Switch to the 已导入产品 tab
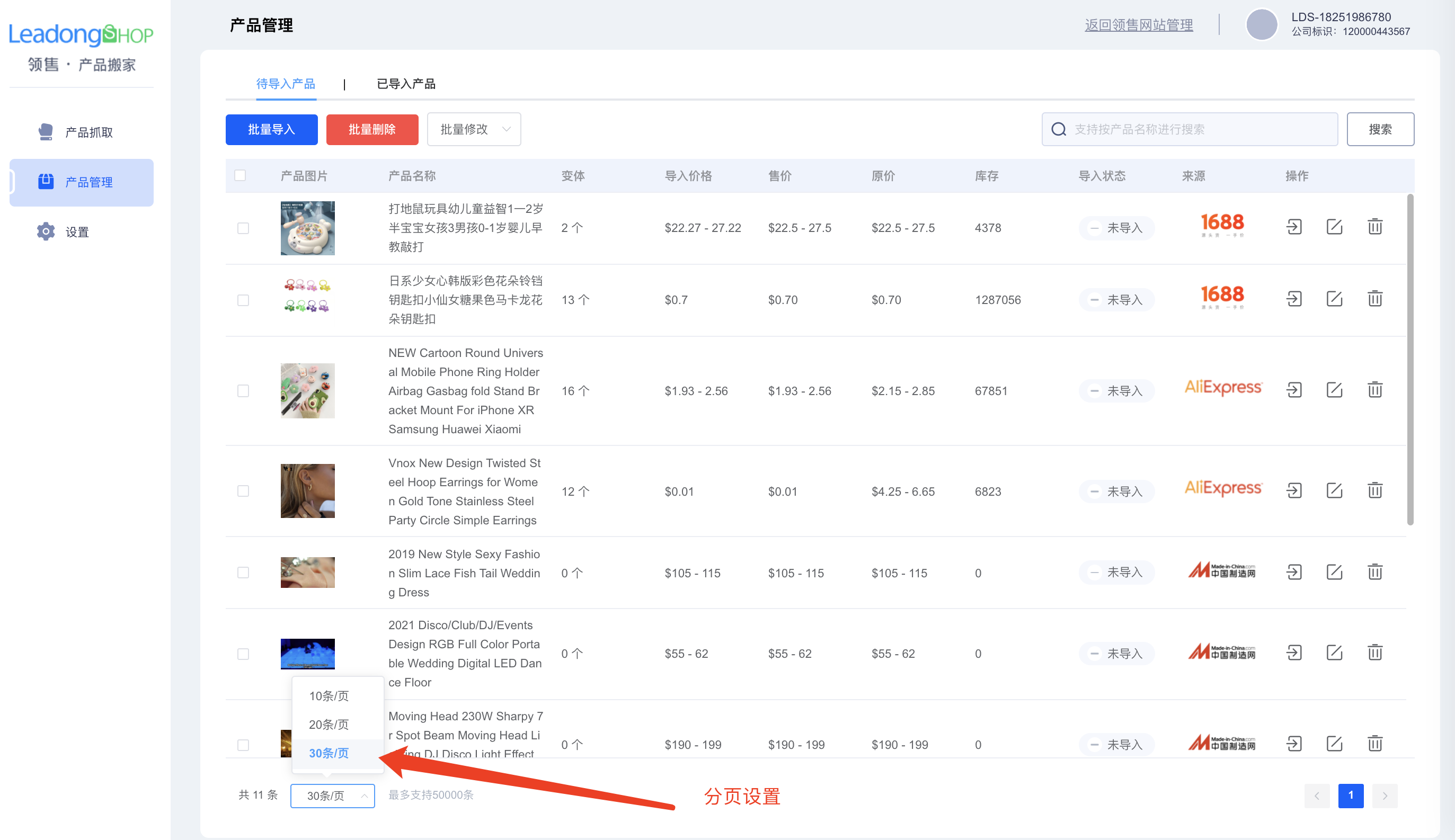 [x=406, y=84]
